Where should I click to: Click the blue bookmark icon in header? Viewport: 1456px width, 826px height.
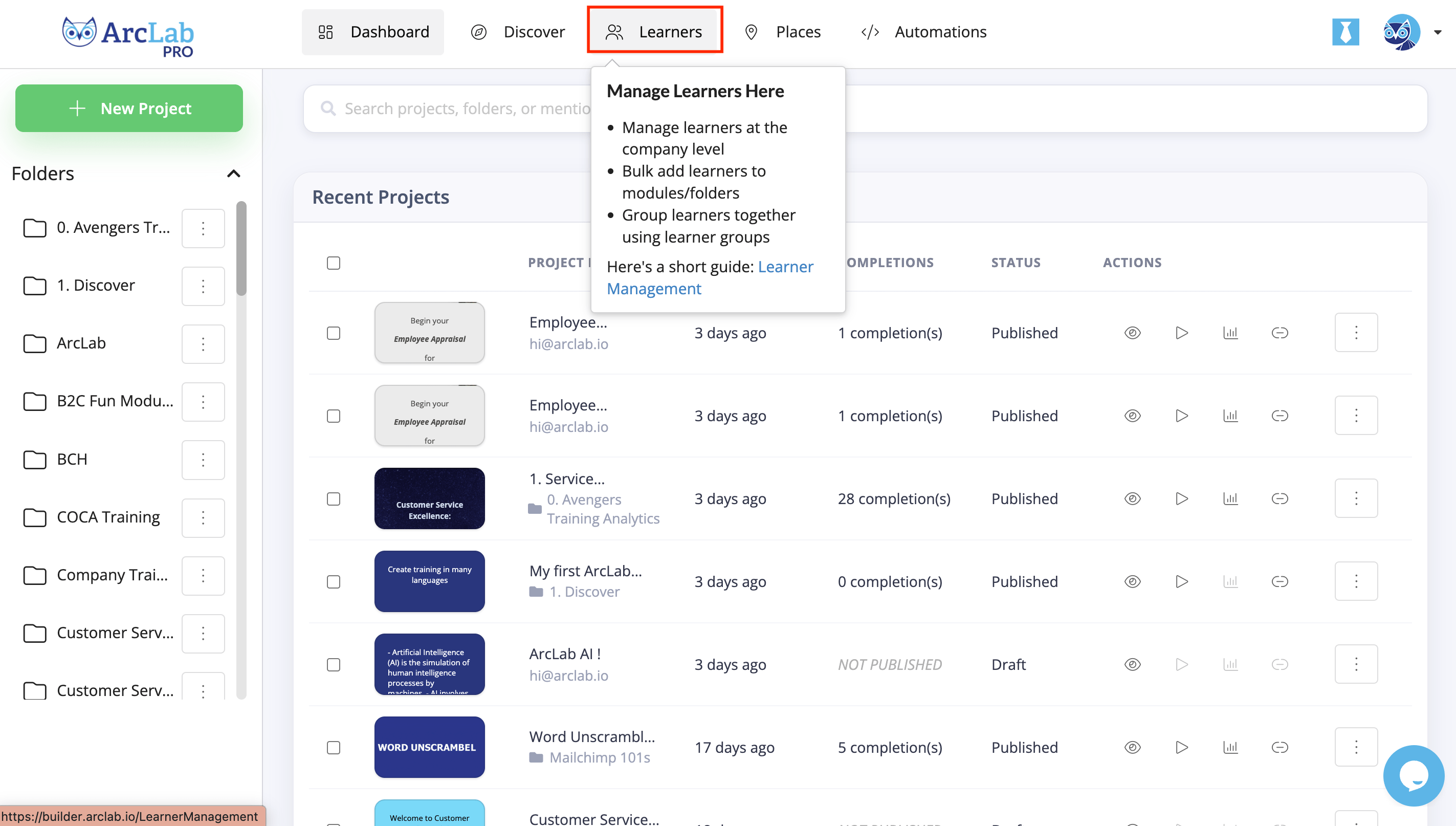point(1345,32)
